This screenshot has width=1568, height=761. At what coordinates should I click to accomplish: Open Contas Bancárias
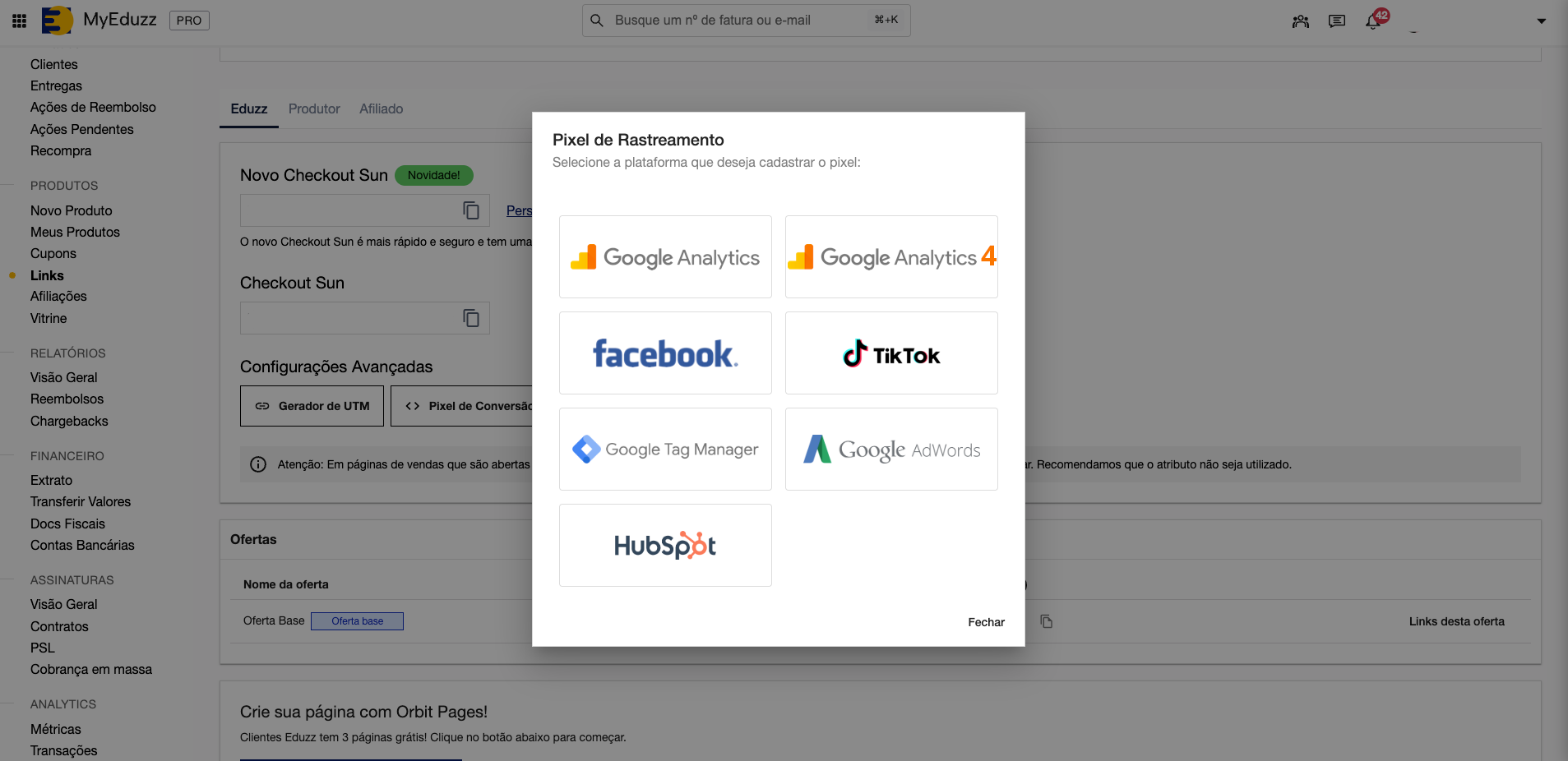click(x=82, y=545)
